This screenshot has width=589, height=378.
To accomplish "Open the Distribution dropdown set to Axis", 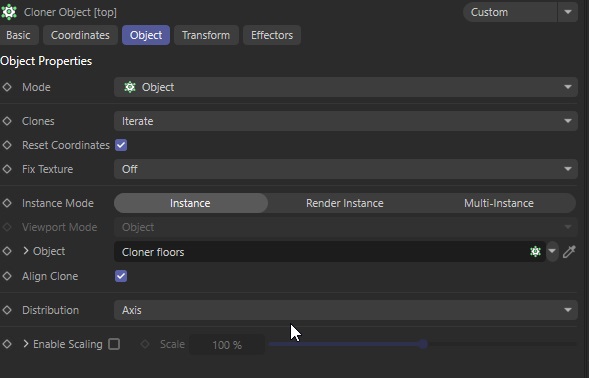I will (346, 310).
